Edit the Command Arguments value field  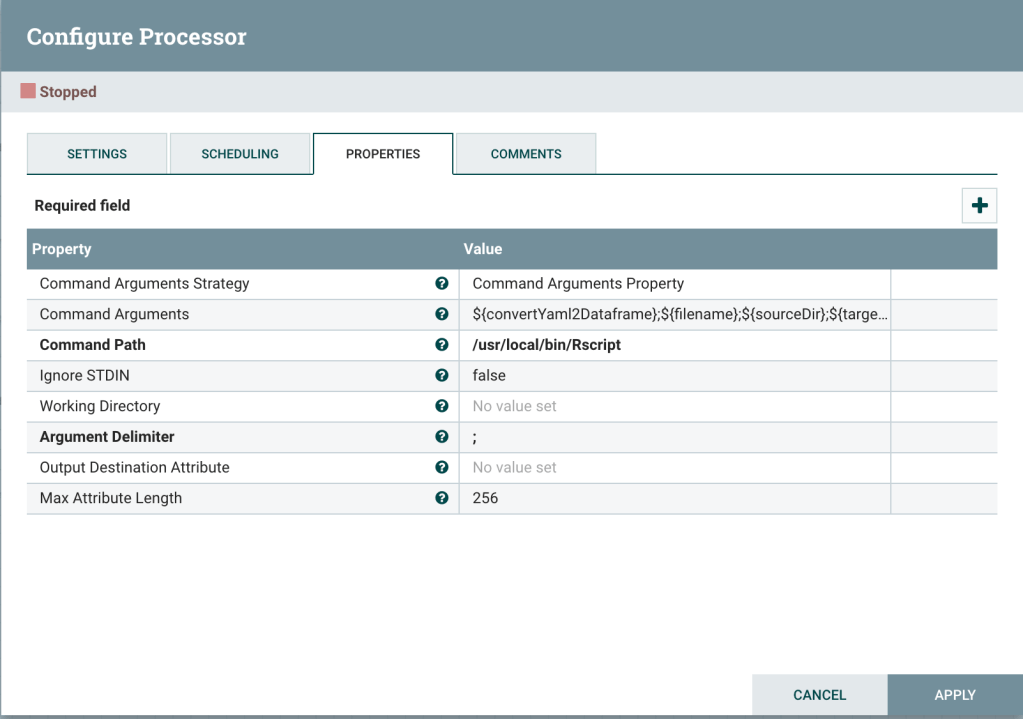[x=674, y=314]
